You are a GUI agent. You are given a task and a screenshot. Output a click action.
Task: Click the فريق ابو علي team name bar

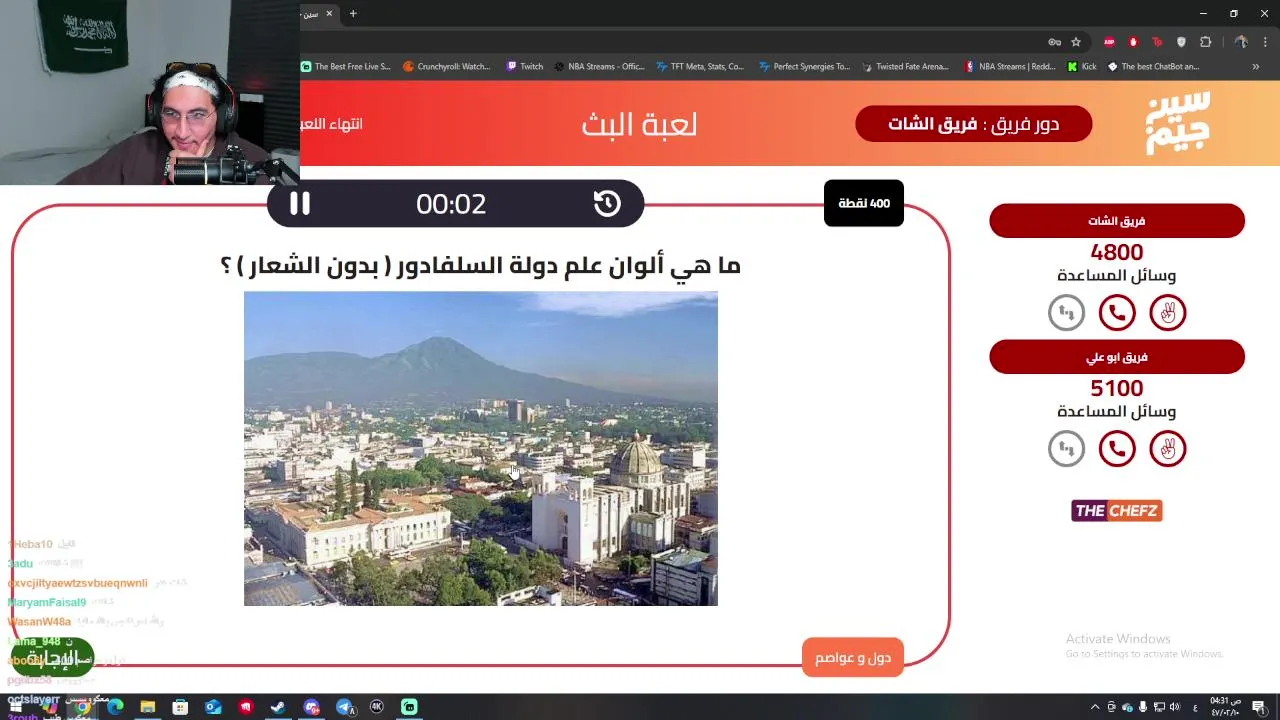point(1117,357)
